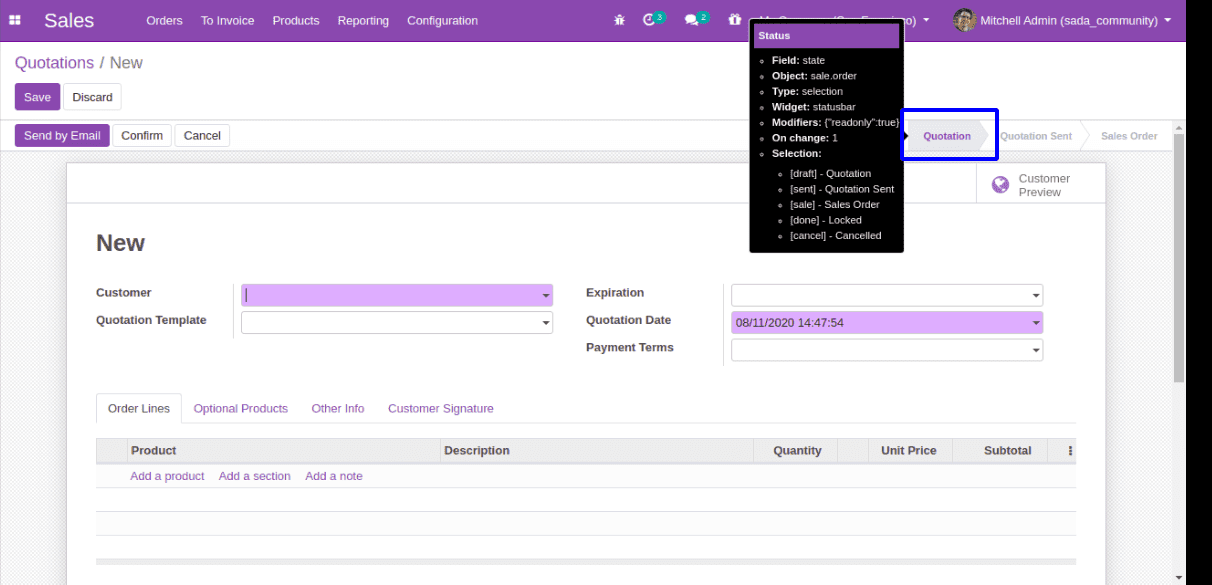Screen dimensions: 1212x585
Task: Sort by Unit Price column header
Action: 910,451
